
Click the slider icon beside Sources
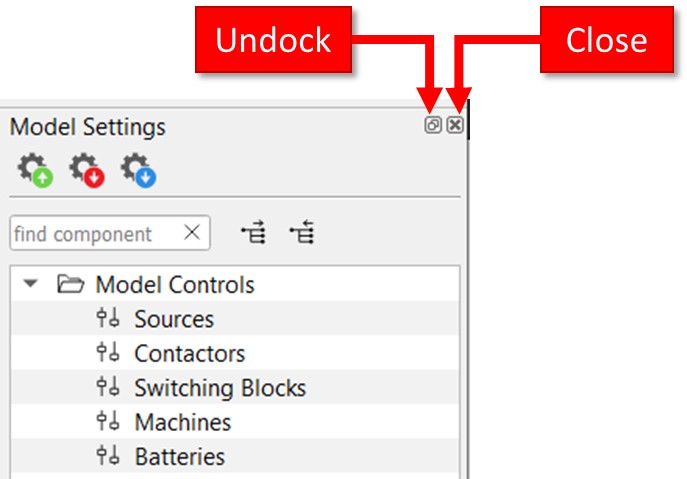(108, 320)
